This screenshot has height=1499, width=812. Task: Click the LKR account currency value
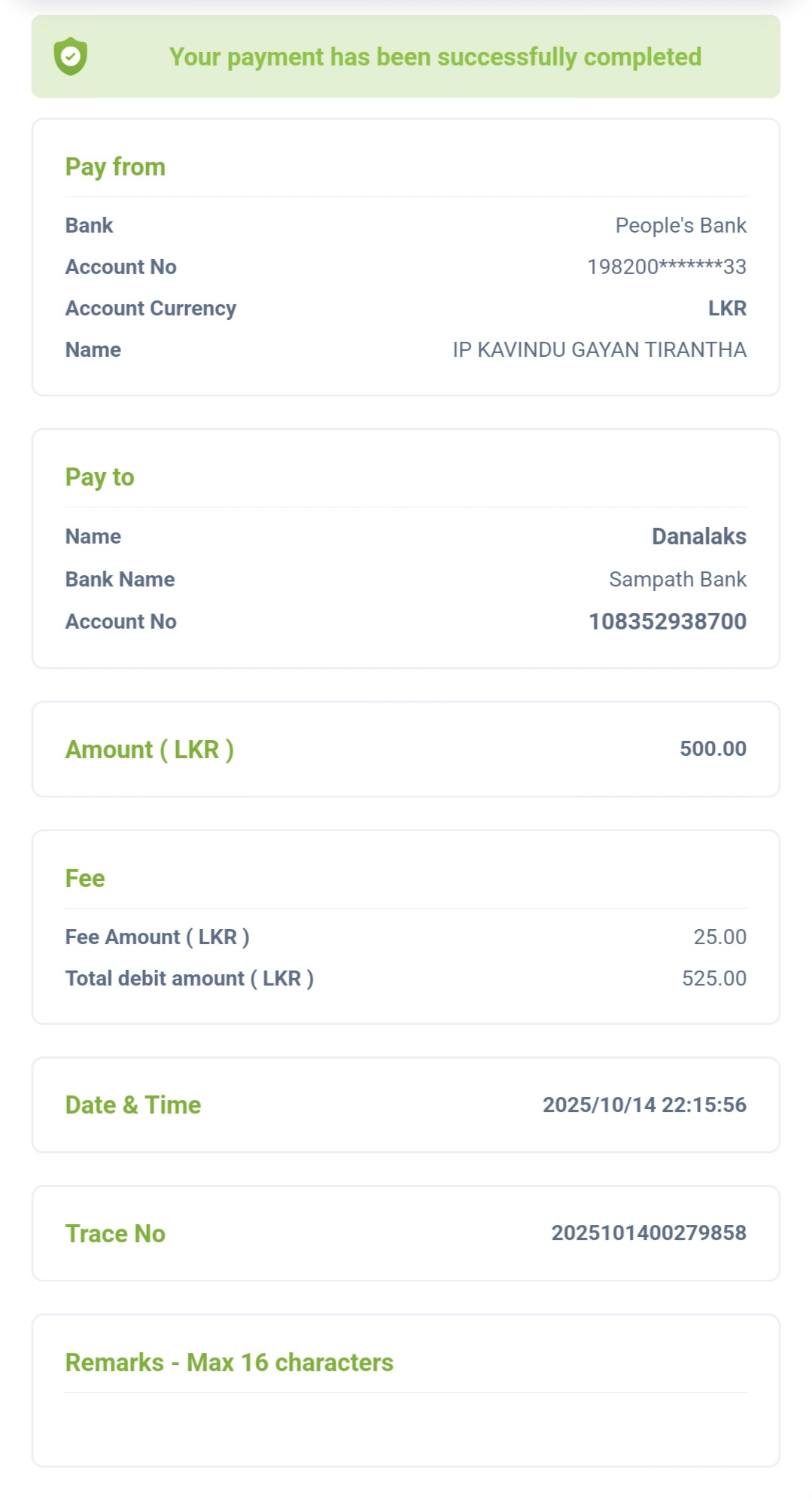coord(727,309)
